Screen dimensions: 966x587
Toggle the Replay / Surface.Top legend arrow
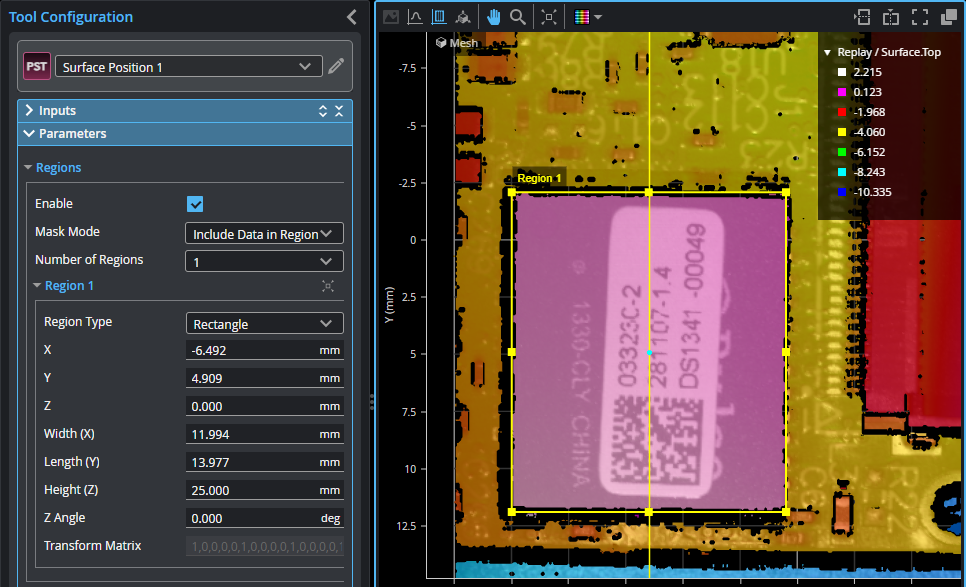[x=827, y=52]
